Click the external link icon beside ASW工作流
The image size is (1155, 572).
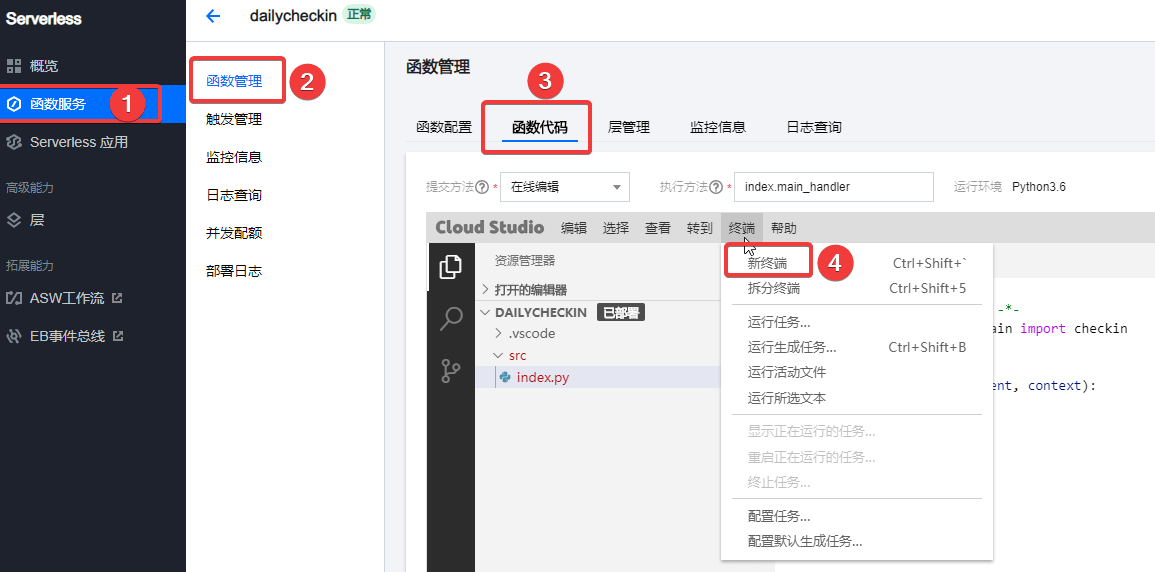click(116, 298)
